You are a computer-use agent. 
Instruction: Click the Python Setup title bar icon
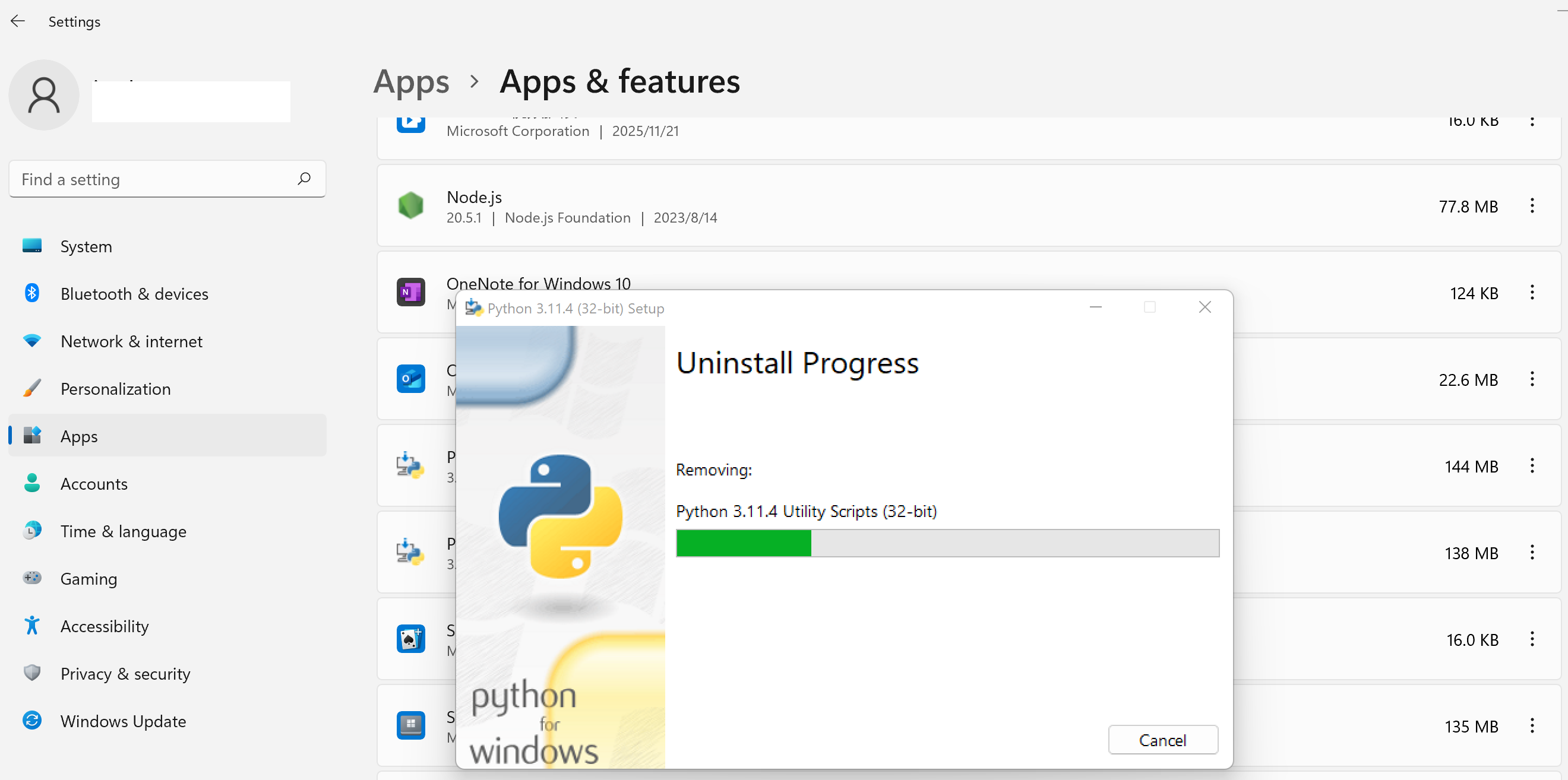(473, 308)
